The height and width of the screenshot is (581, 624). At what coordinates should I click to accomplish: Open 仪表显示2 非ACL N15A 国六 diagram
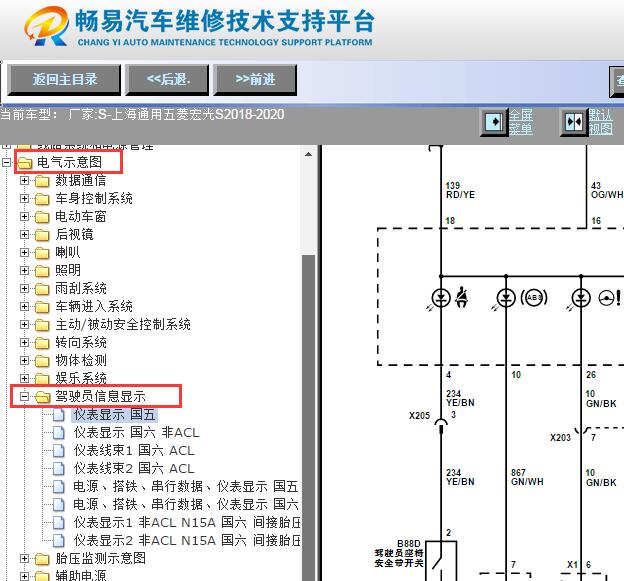coord(187,541)
